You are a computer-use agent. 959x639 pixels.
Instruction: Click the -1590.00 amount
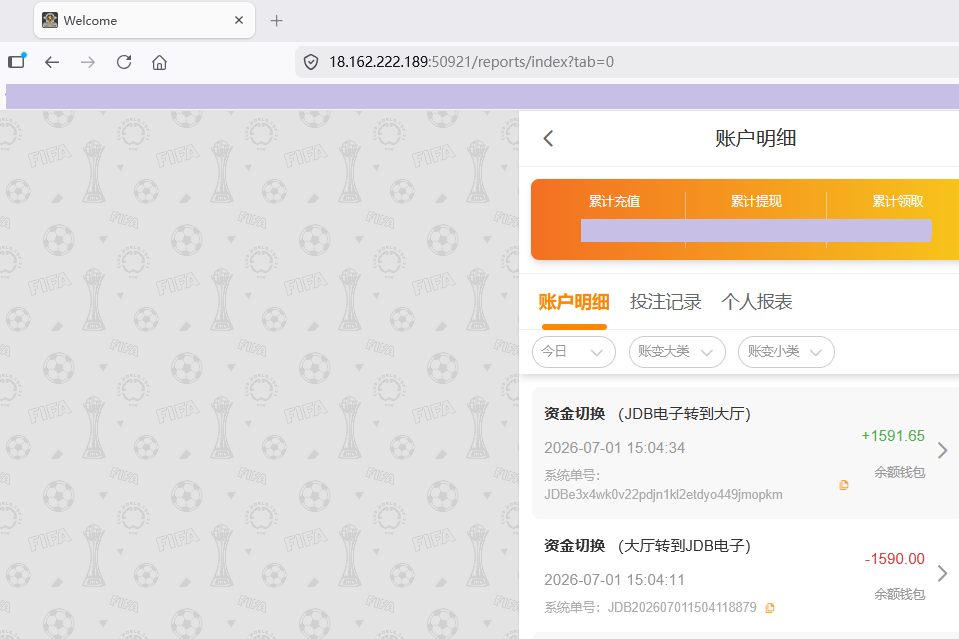(895, 559)
